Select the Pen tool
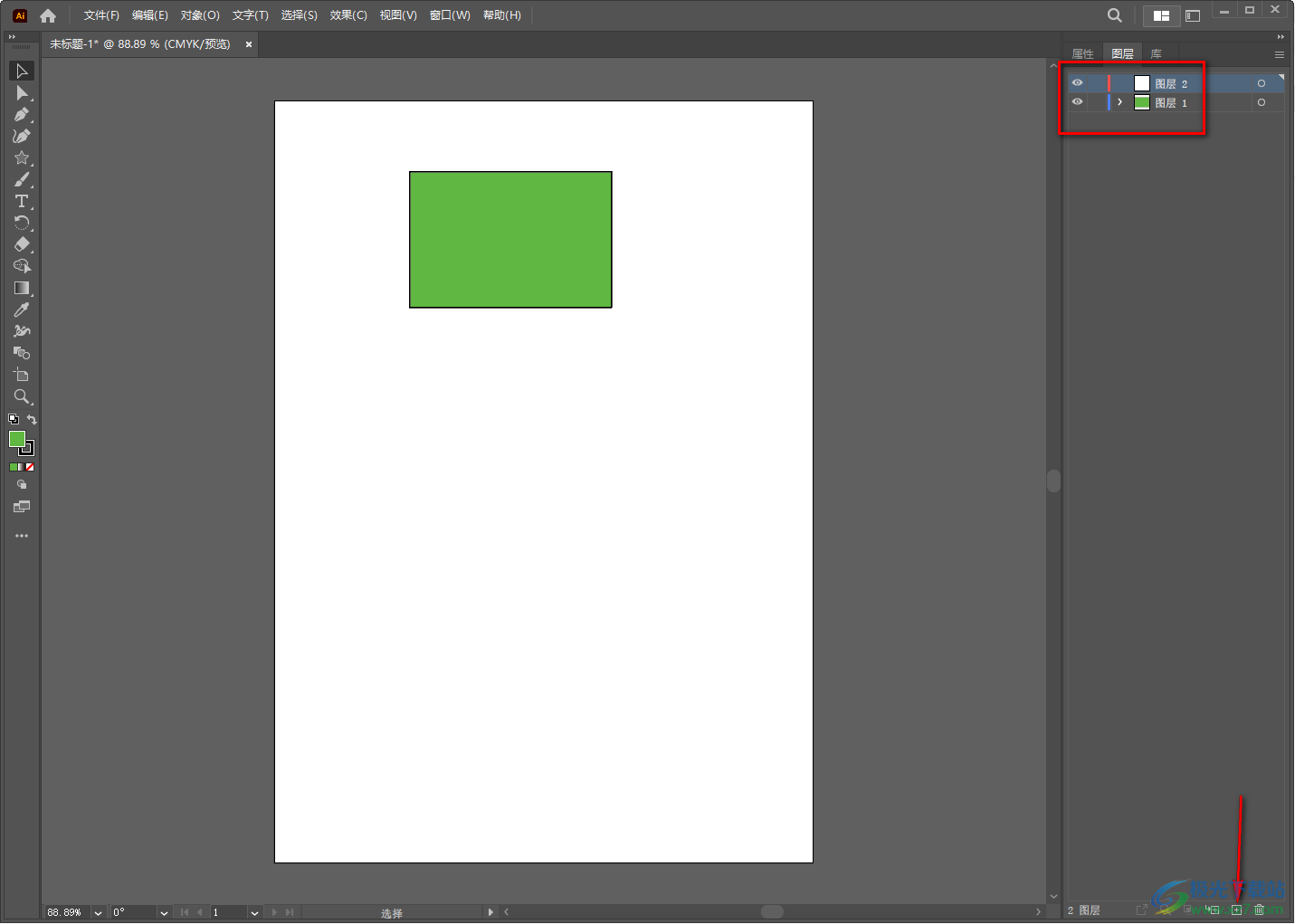The height and width of the screenshot is (924, 1295). [22, 115]
